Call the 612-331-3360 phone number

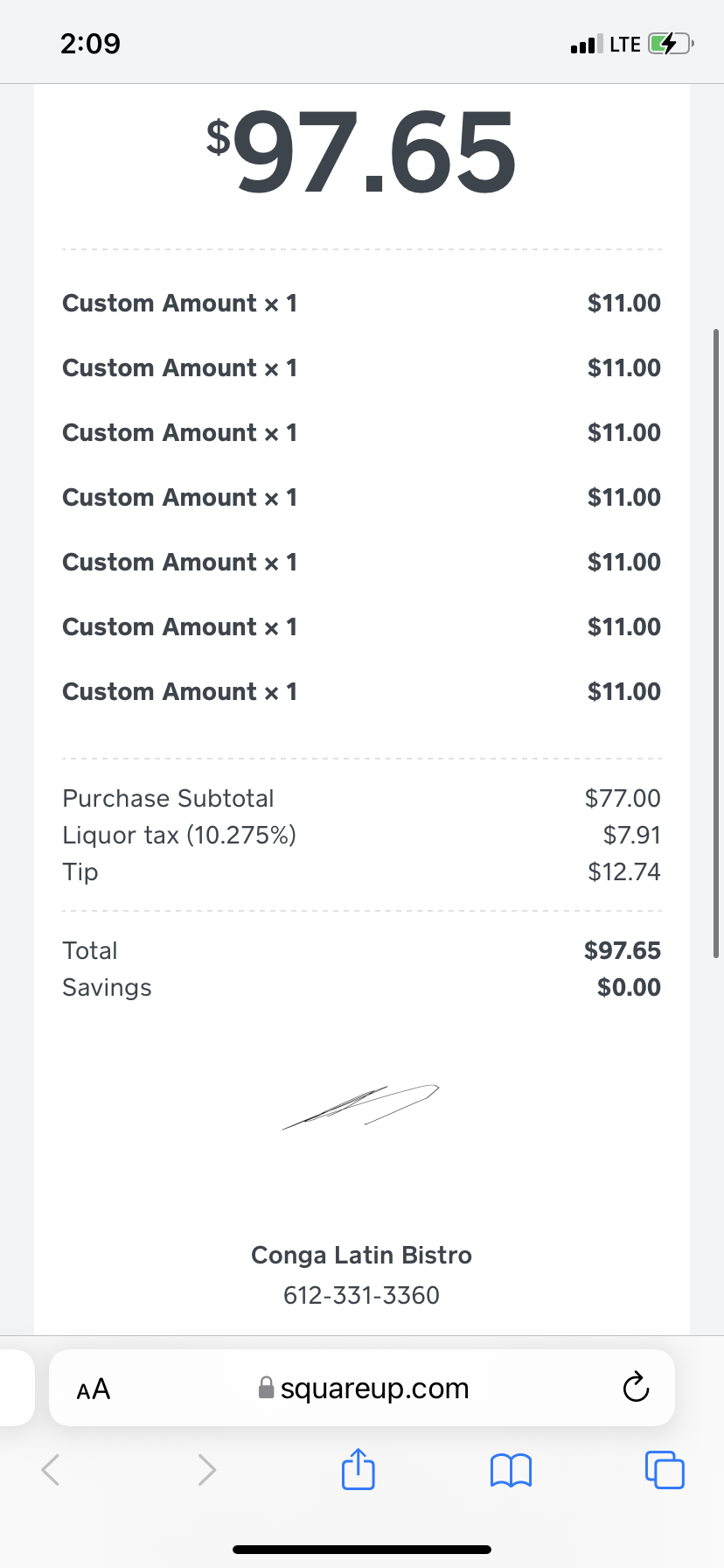(x=361, y=1295)
